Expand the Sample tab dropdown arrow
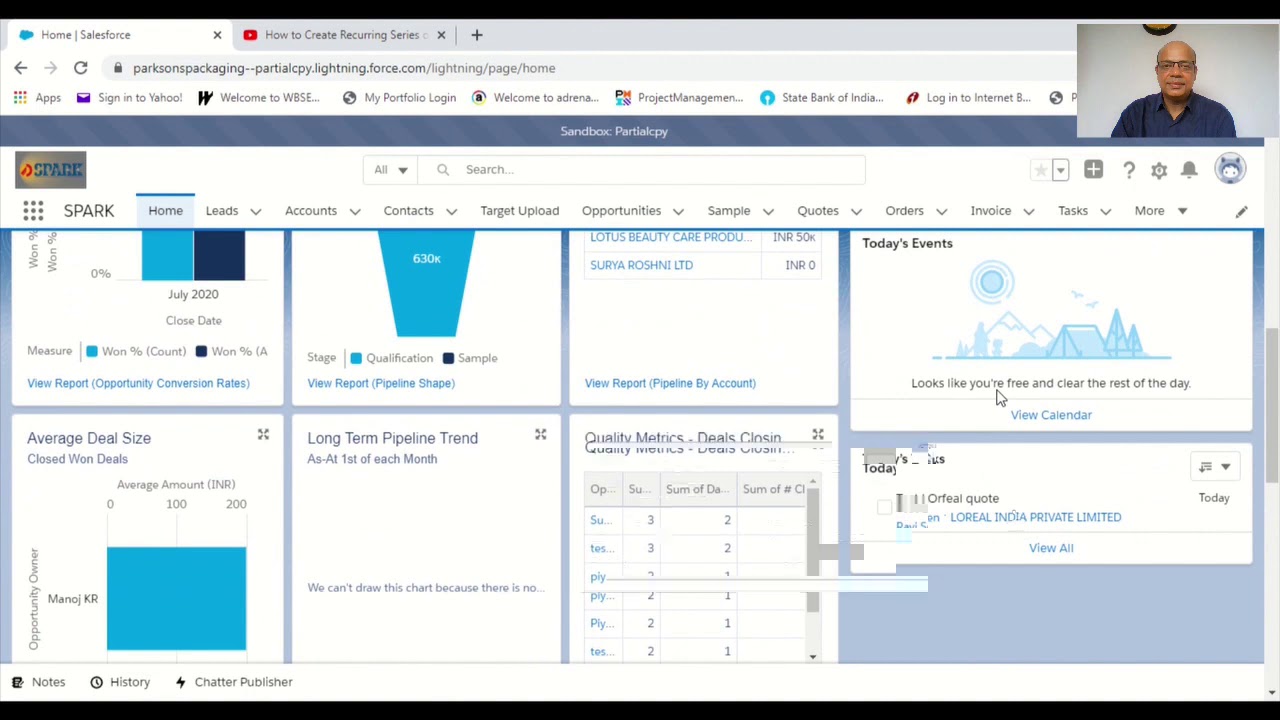1280x720 pixels. pyautogui.click(x=768, y=212)
